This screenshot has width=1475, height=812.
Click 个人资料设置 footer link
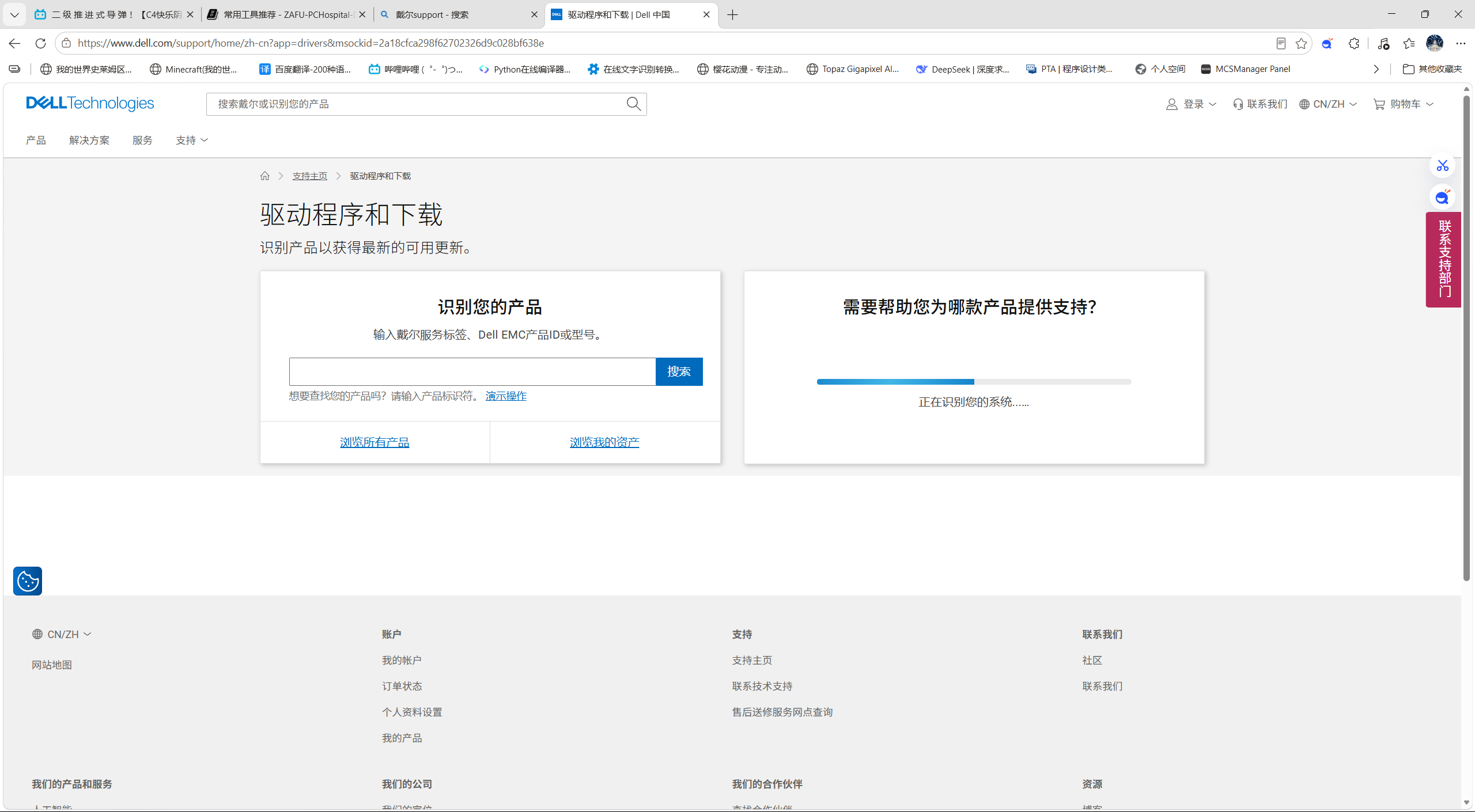point(412,712)
